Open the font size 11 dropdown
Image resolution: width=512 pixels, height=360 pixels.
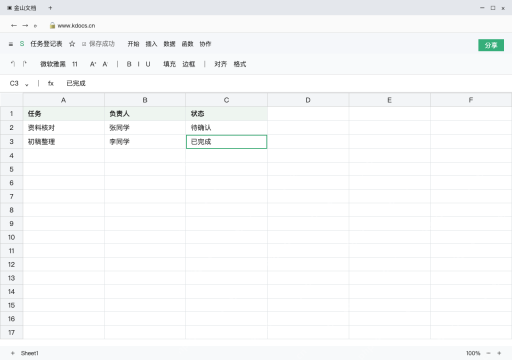(x=75, y=64)
